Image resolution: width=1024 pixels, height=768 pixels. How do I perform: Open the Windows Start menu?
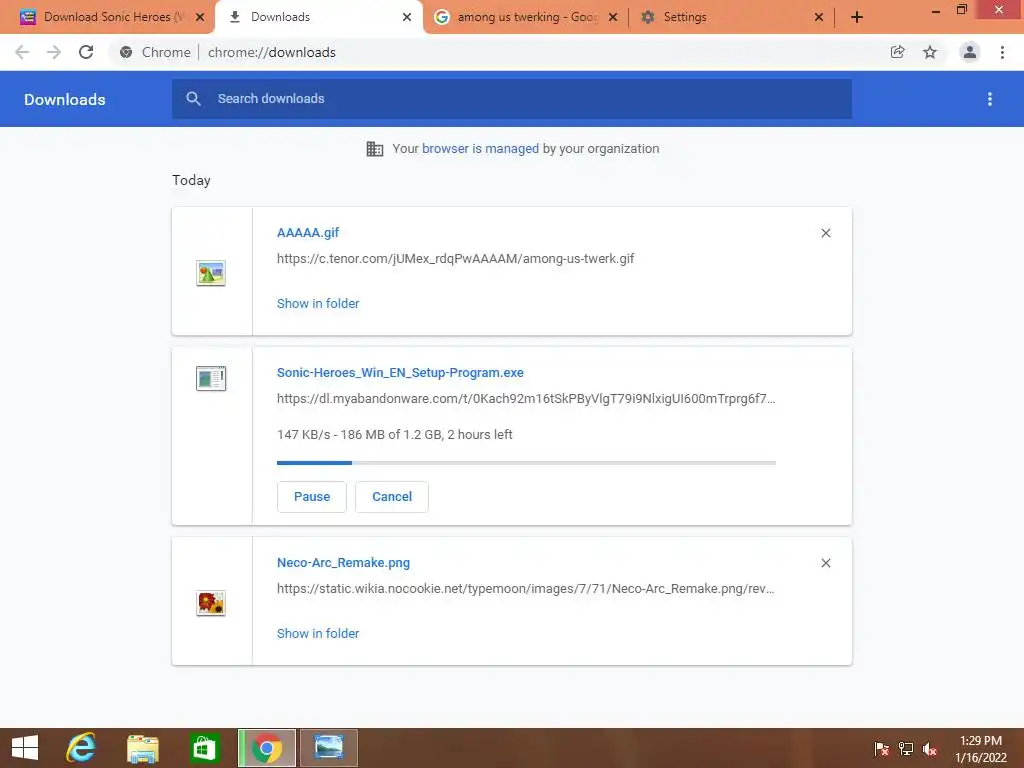click(x=25, y=748)
